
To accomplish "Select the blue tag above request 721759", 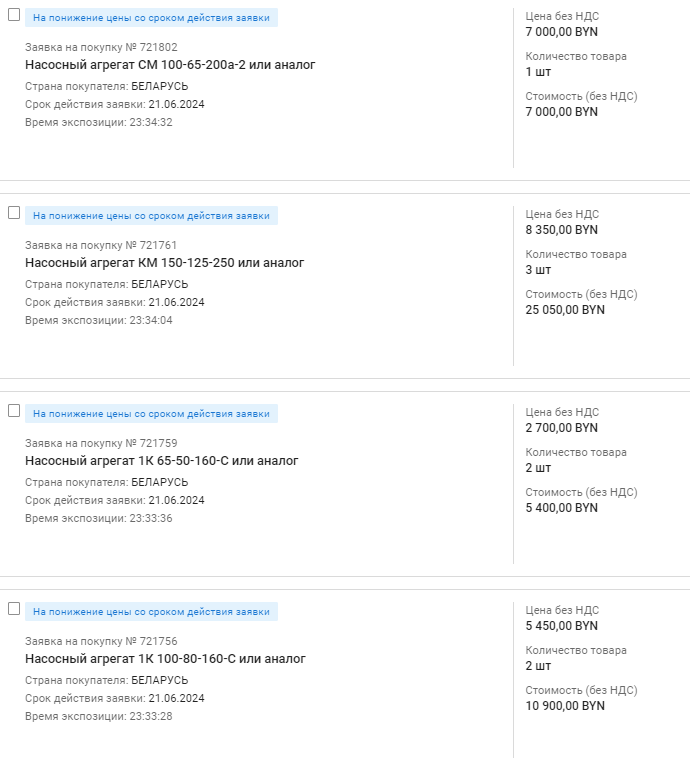I will pos(151,414).
